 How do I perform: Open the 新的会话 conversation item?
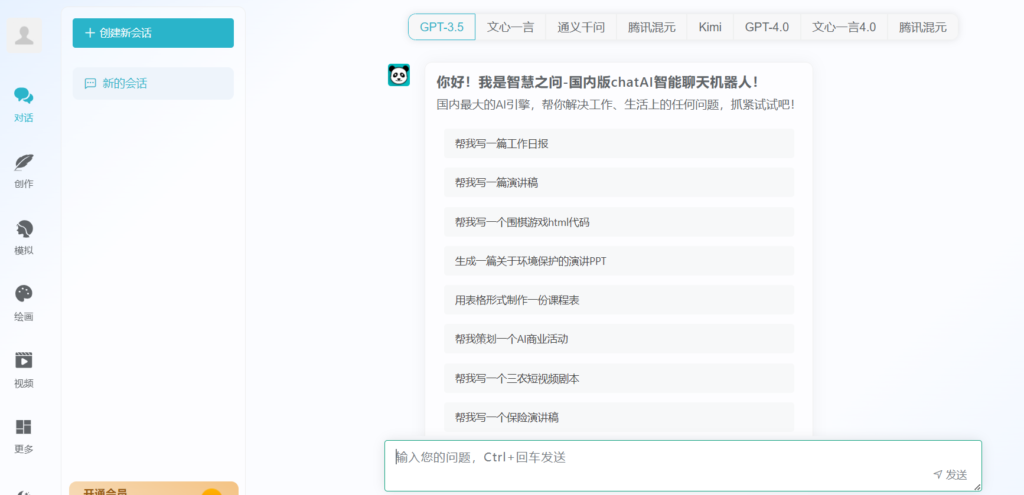[153, 83]
